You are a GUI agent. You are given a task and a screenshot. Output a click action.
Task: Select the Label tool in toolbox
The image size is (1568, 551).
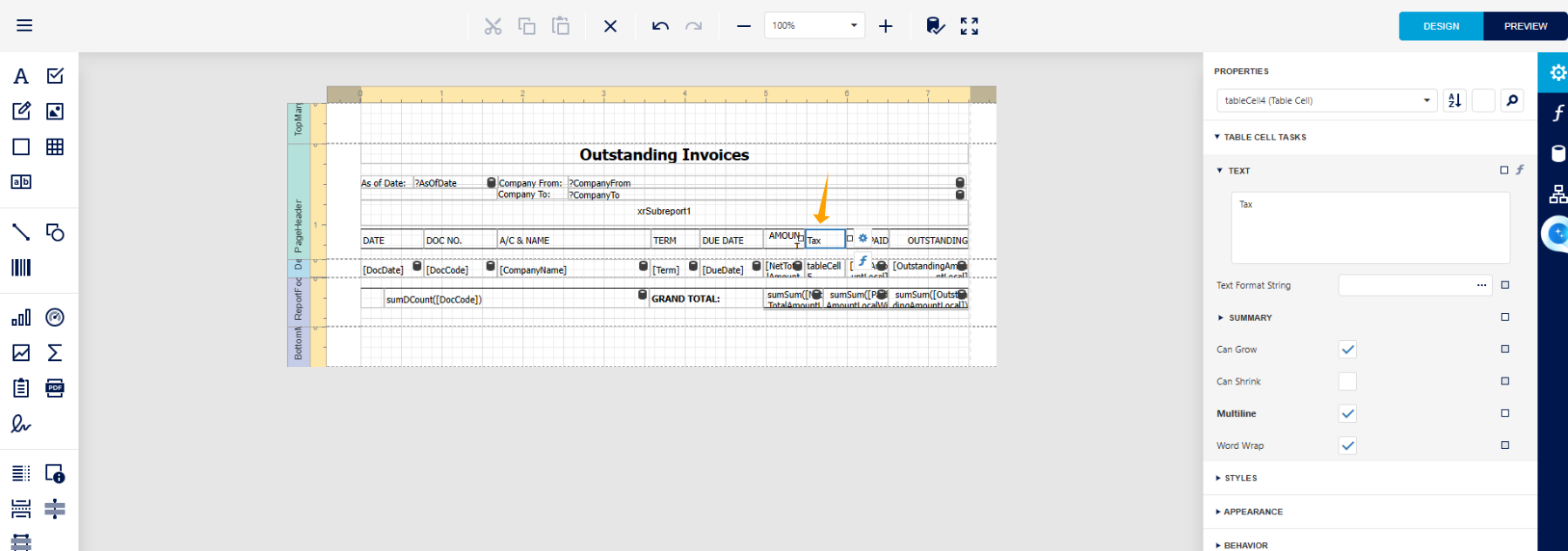coord(21,77)
